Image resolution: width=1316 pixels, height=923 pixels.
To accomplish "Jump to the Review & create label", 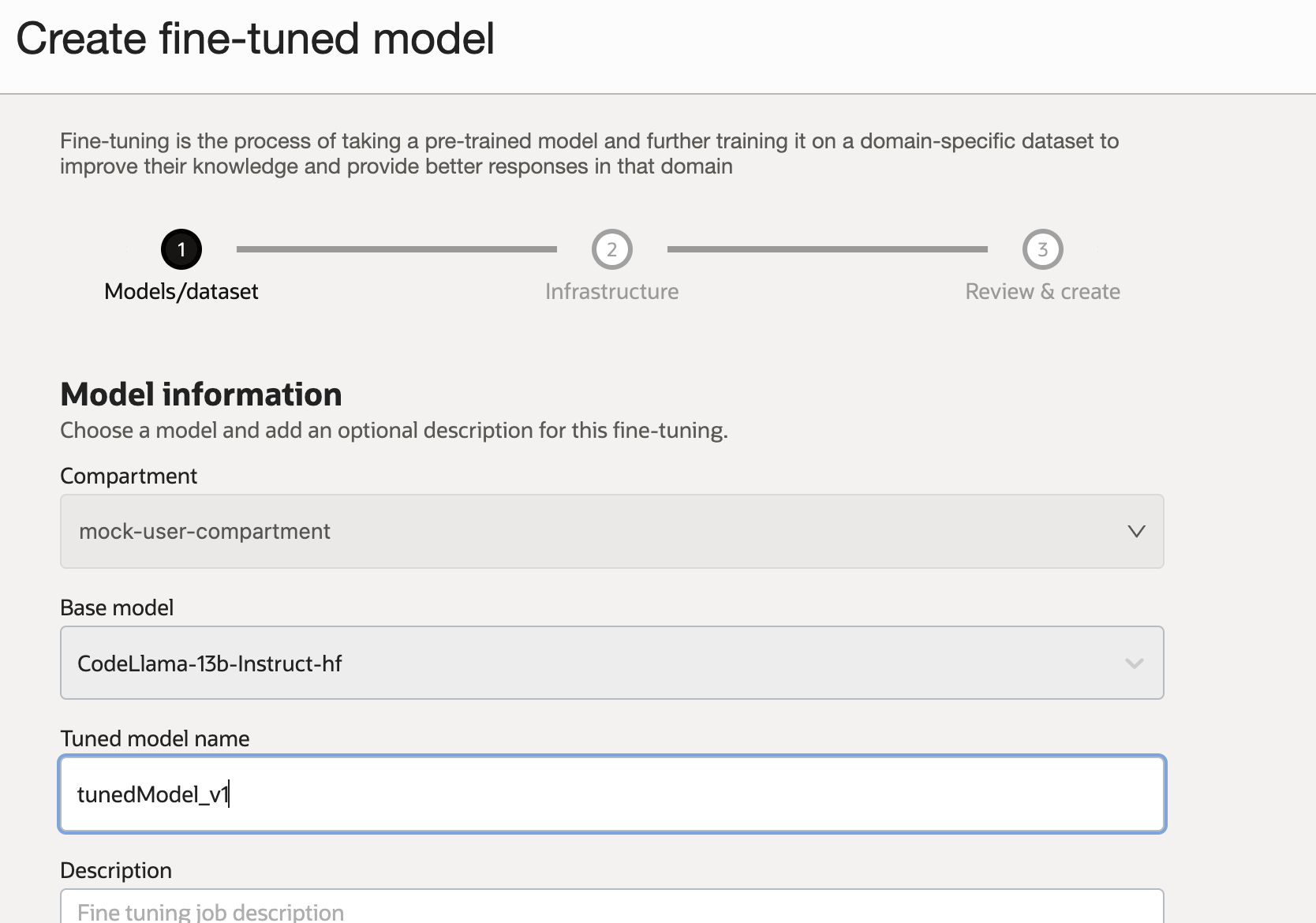I will click(1042, 292).
